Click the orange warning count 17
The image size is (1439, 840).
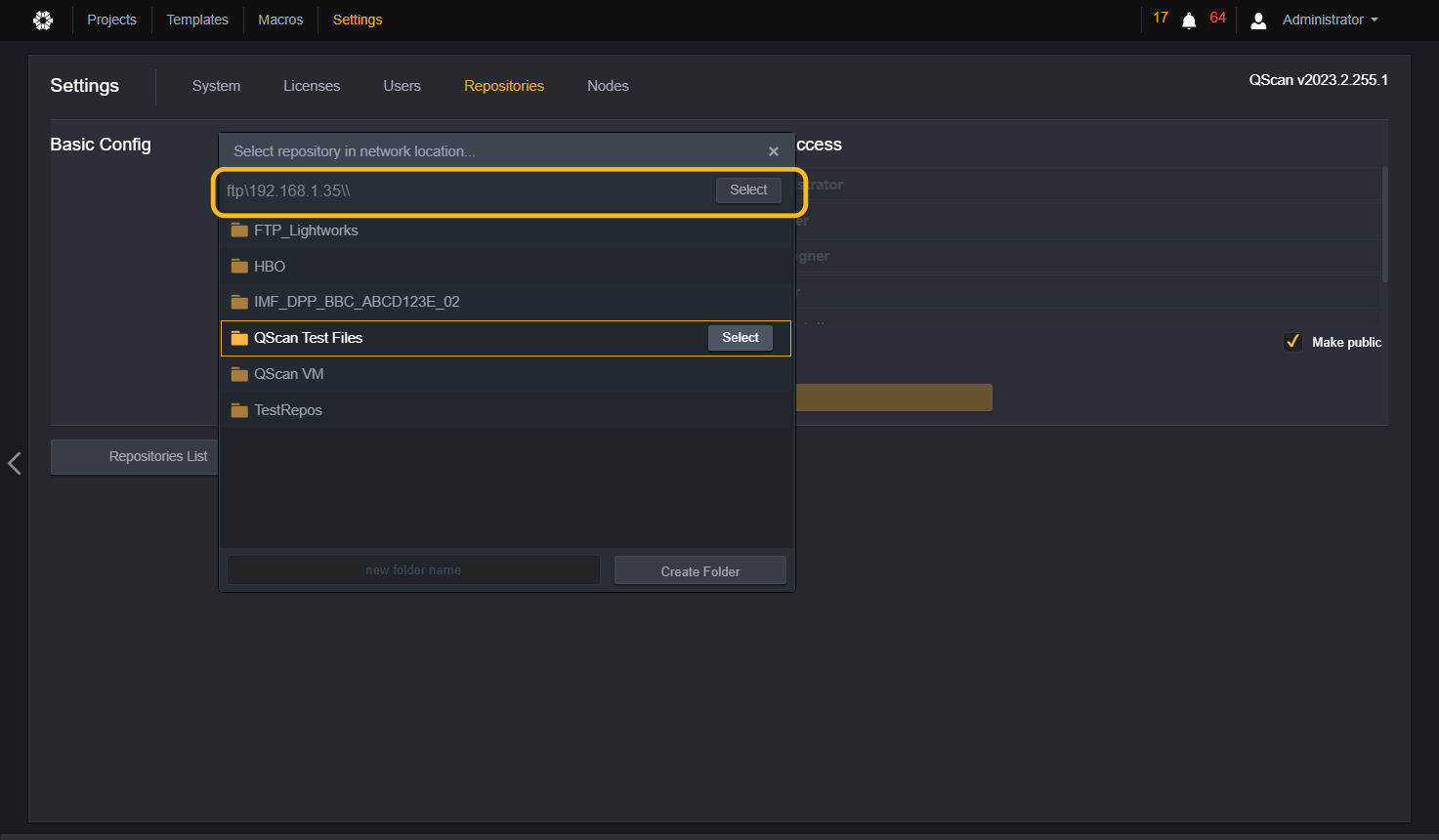1161,18
